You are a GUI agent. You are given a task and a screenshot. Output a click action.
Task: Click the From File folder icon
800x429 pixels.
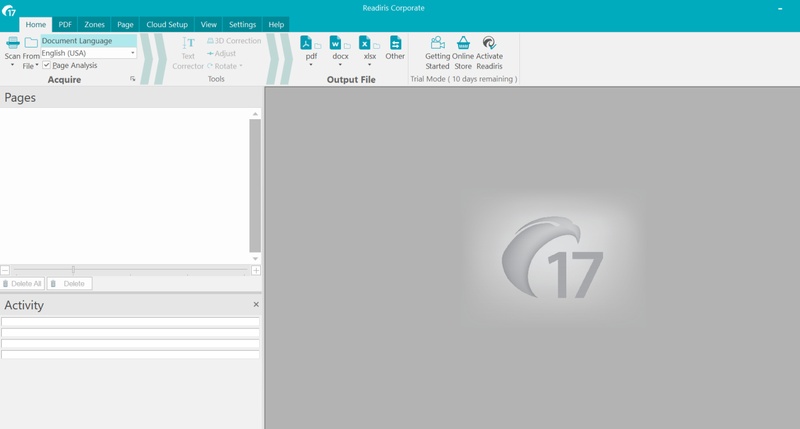31,43
